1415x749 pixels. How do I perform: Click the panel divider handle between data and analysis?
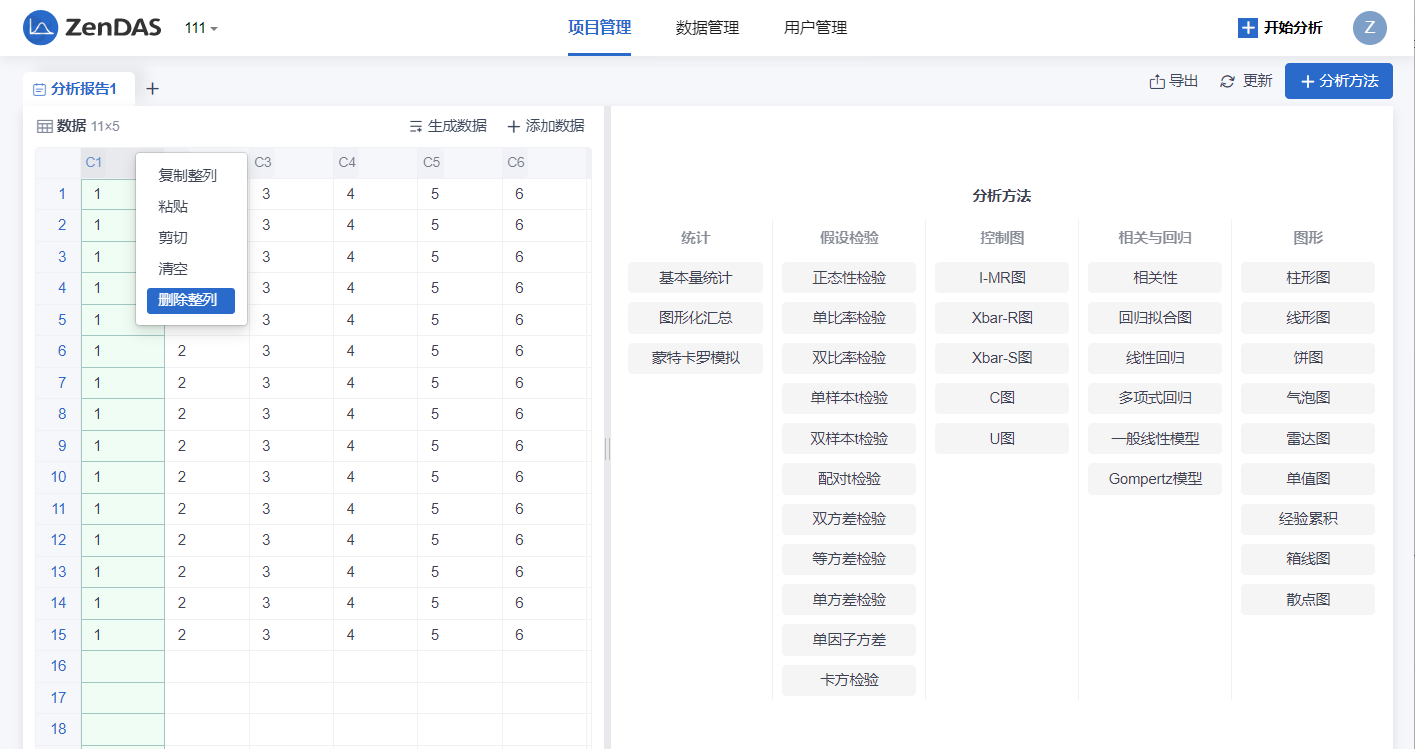[607, 449]
